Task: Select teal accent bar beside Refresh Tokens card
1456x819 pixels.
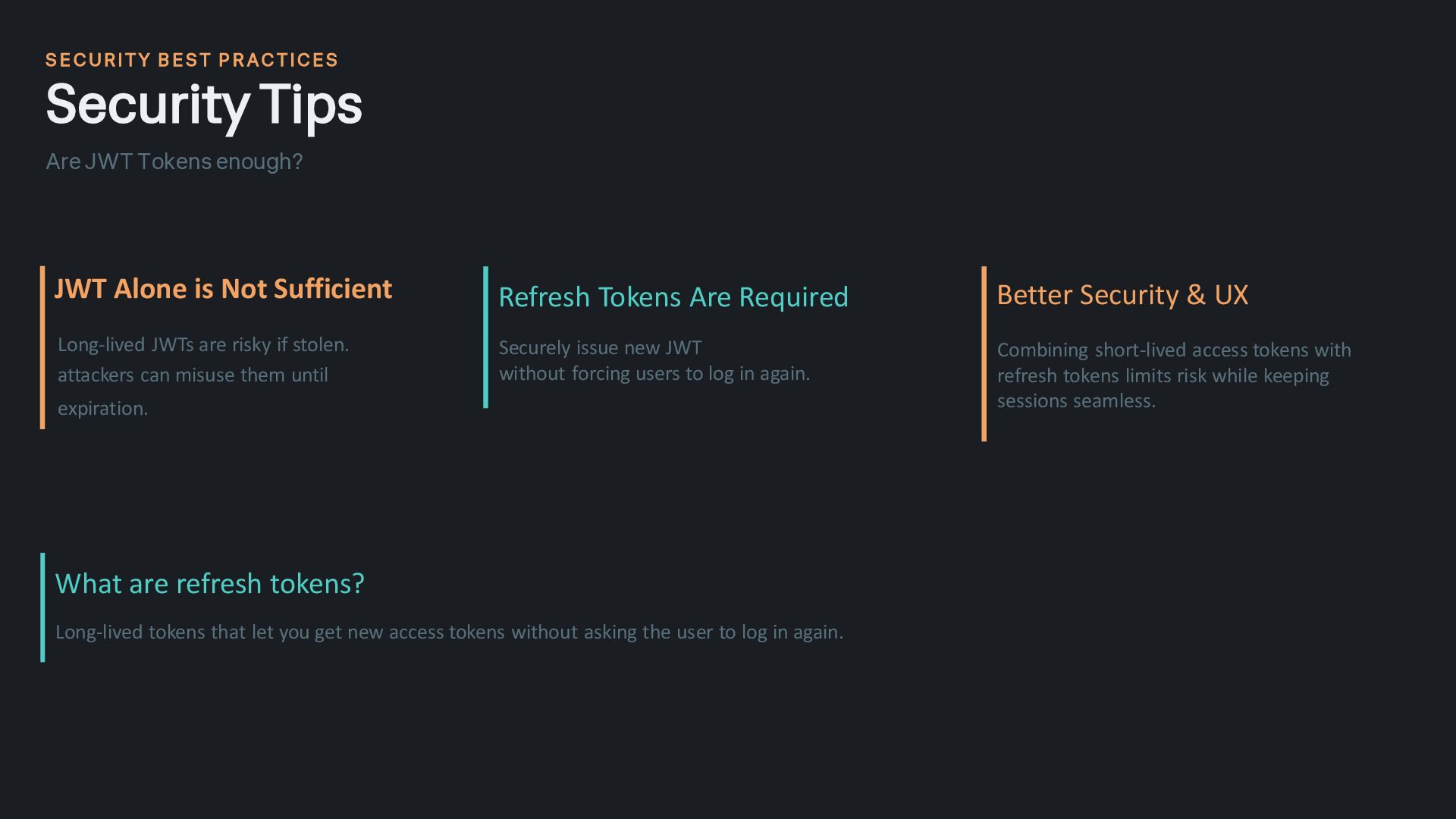Action: coord(485,337)
